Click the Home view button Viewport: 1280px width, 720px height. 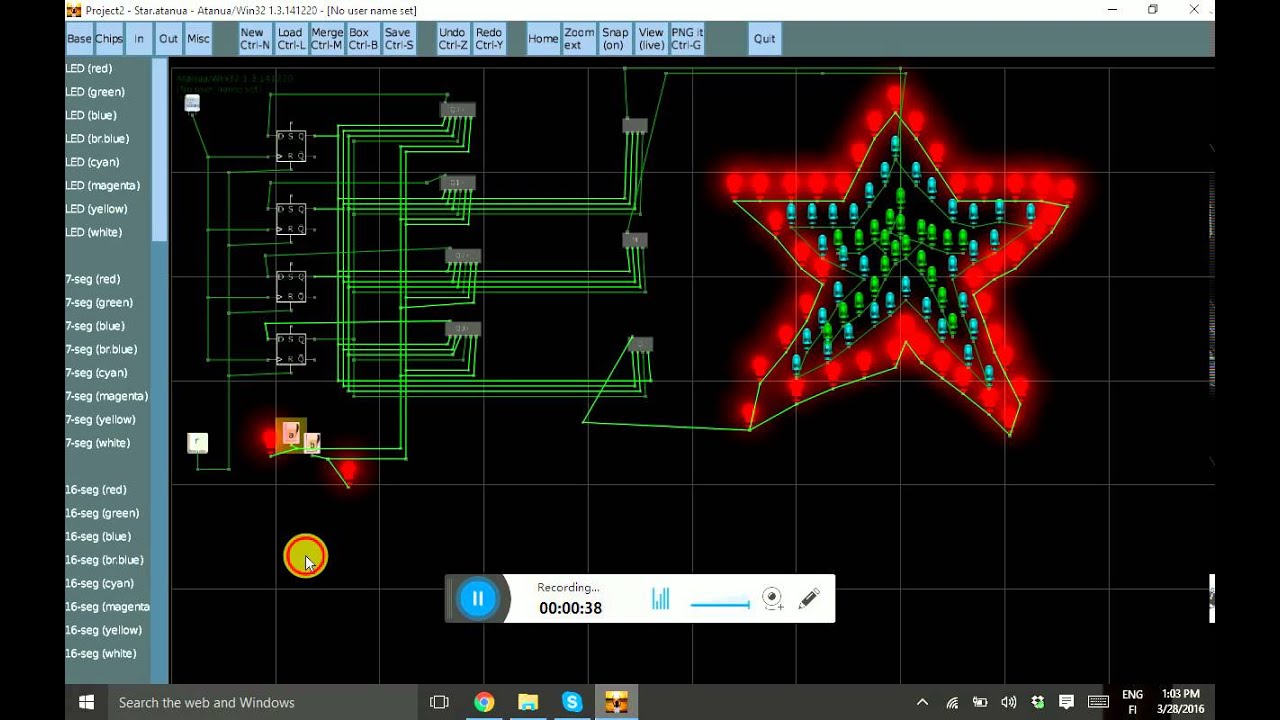tap(543, 39)
